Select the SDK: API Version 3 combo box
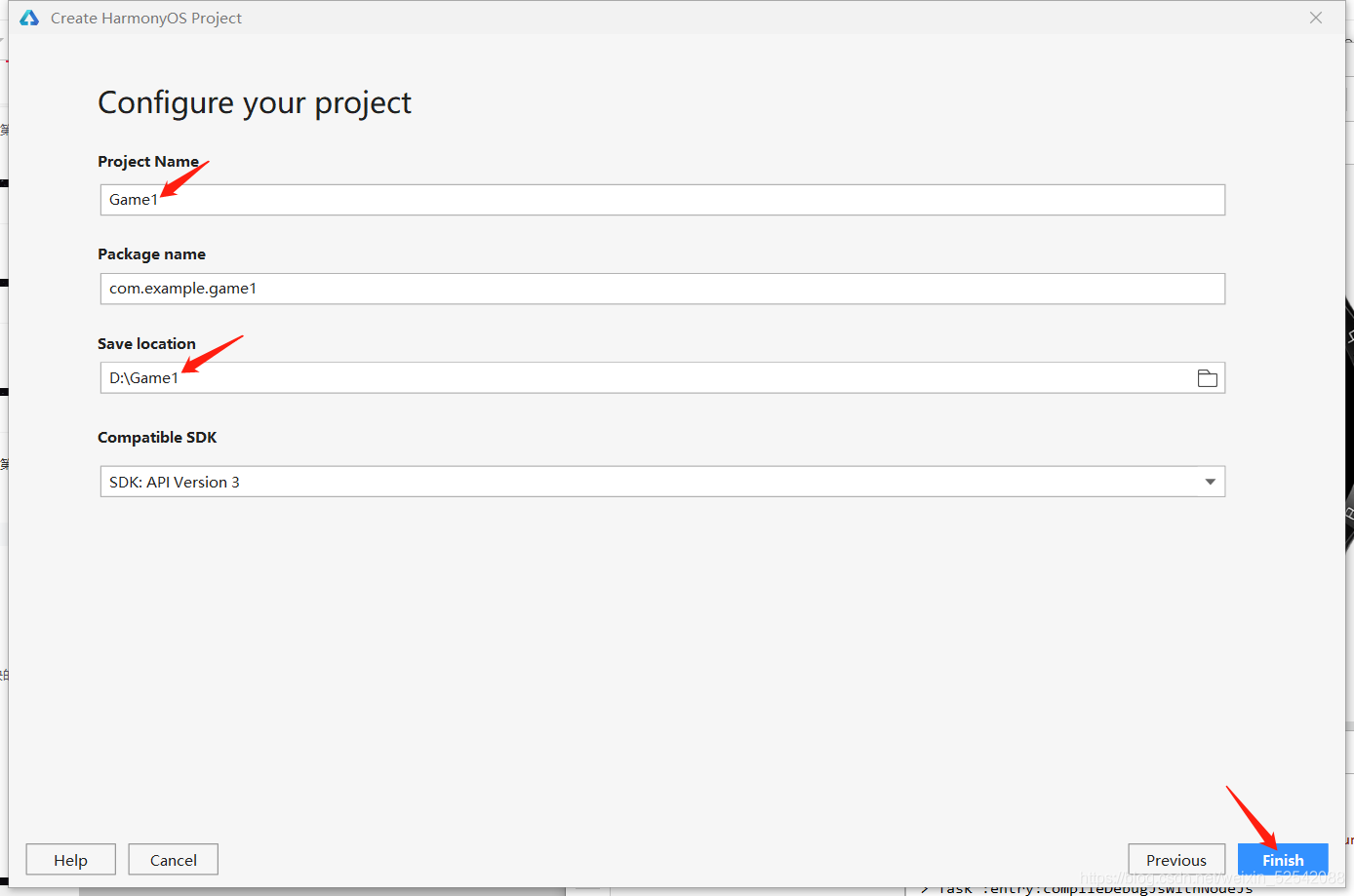This screenshot has width=1354, height=896. click(x=662, y=482)
